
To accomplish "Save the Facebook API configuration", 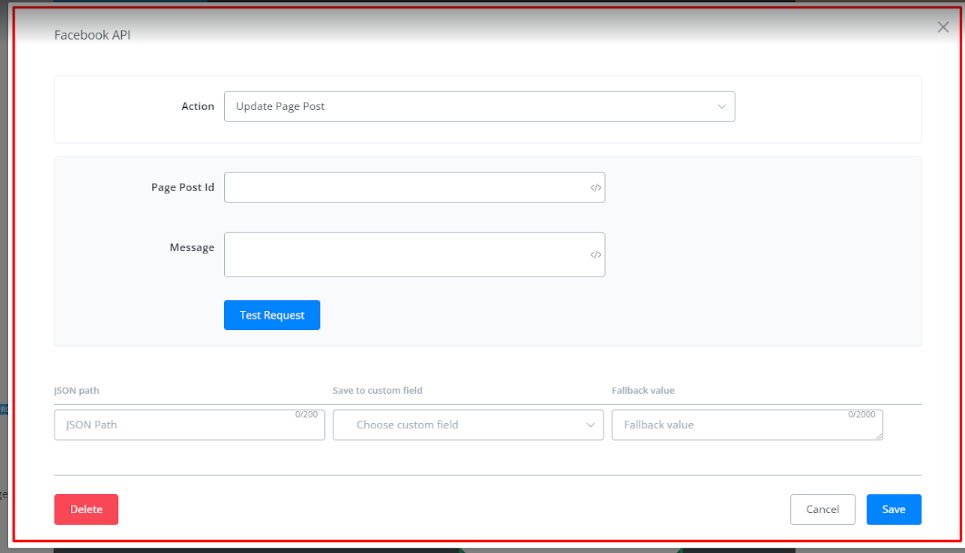I will click(893, 509).
